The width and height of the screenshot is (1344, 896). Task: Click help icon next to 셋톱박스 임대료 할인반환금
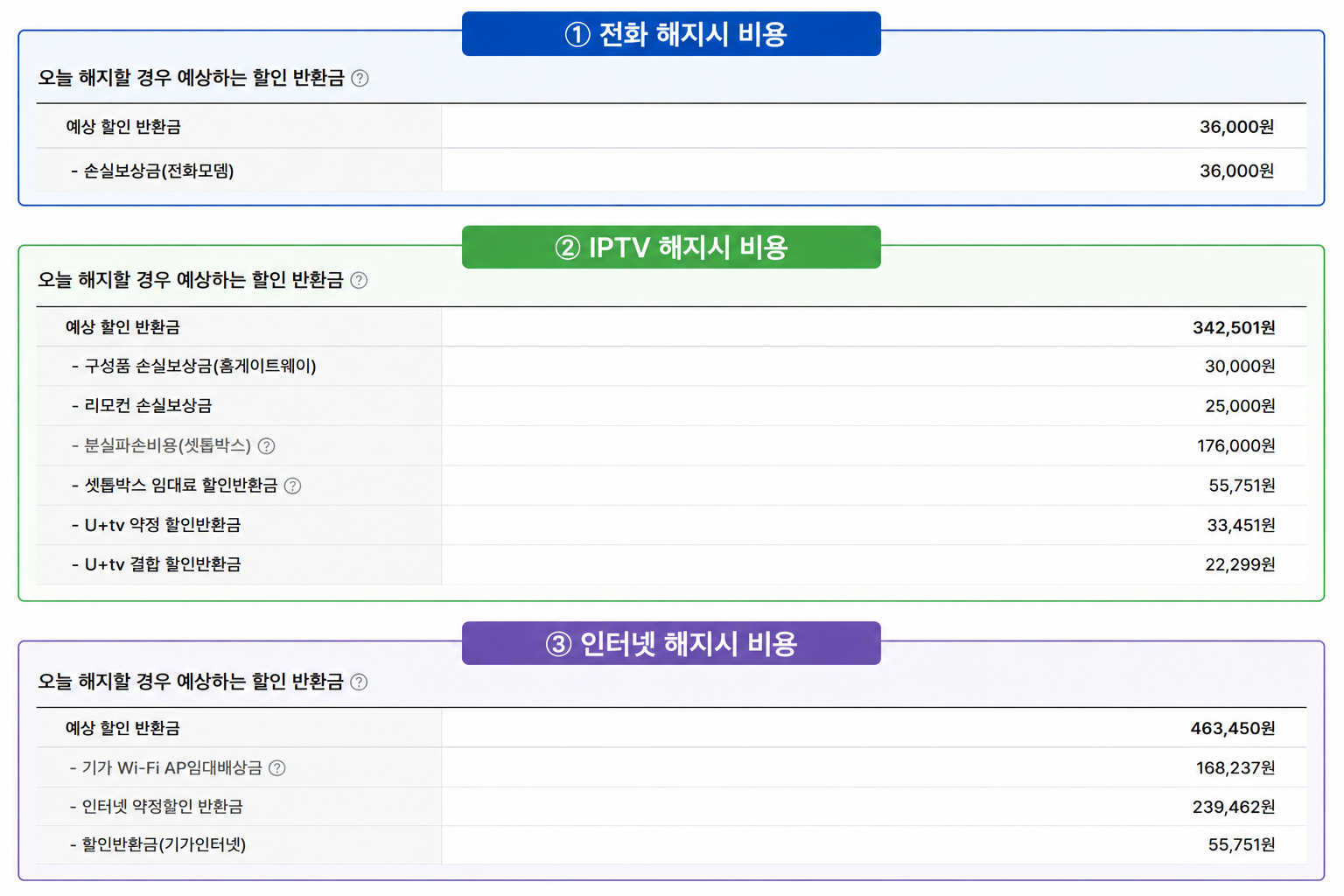(293, 486)
